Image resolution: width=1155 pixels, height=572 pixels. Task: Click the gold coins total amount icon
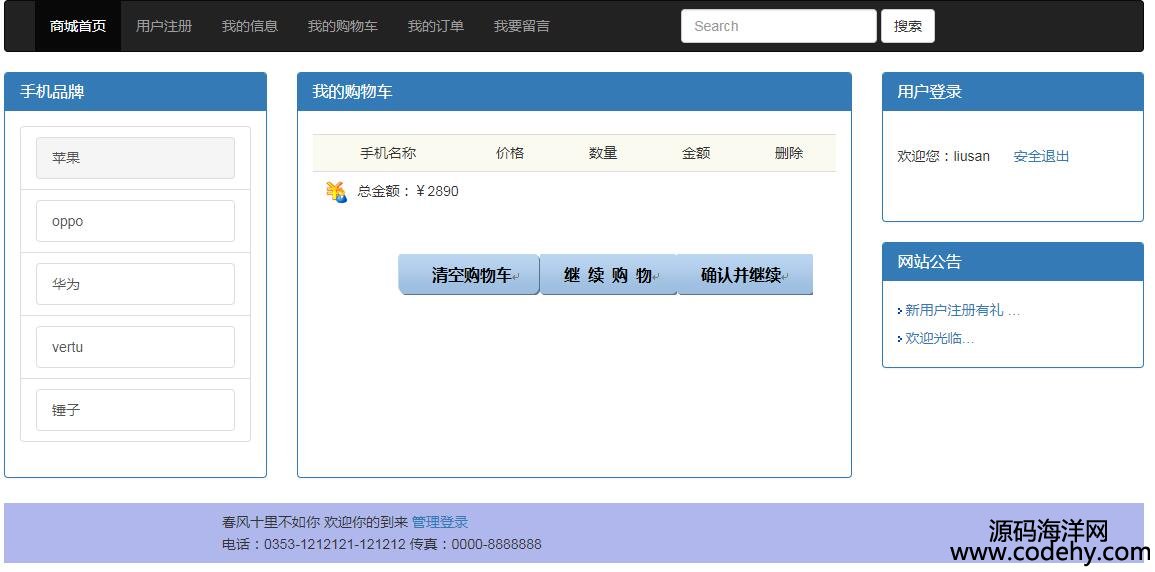click(336, 192)
